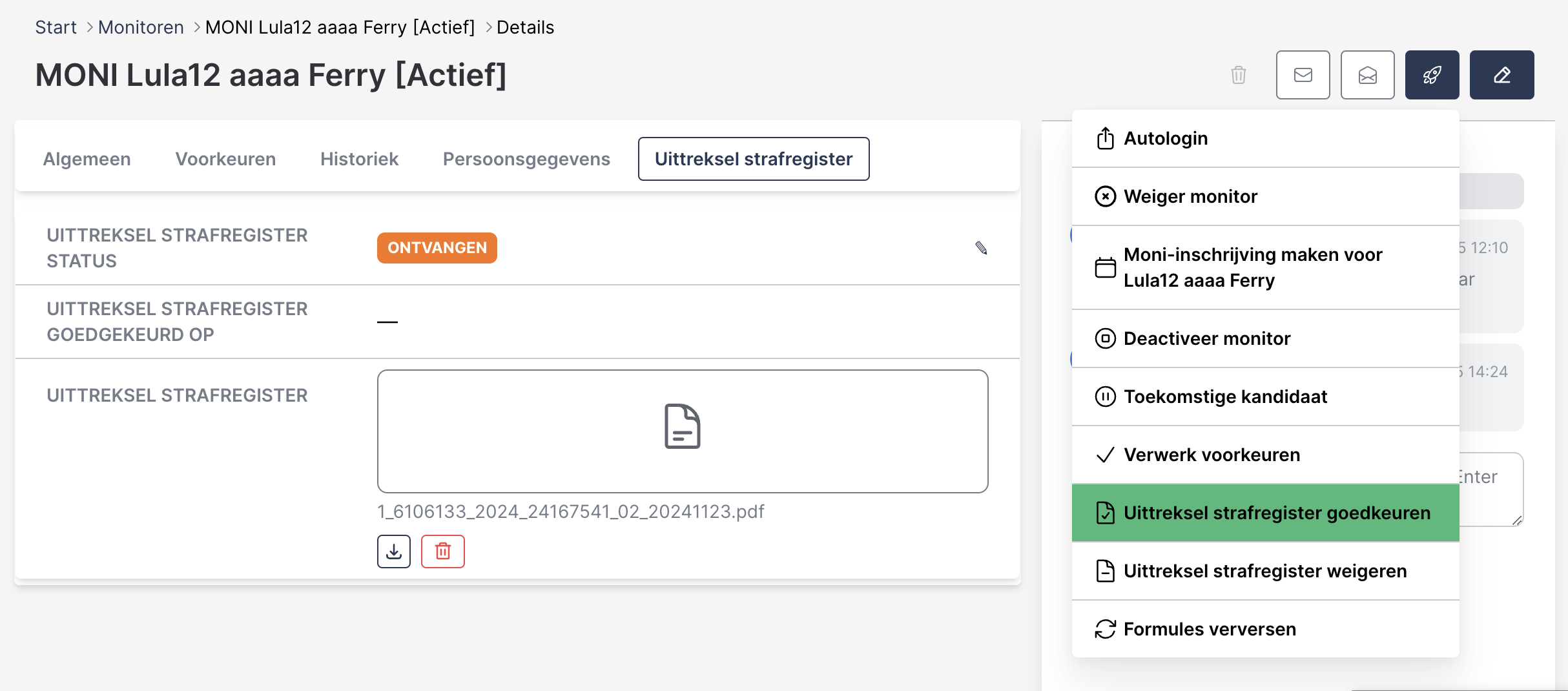Delete the uploaded strafregister PDF
The height and width of the screenshot is (691, 1568).
pyautogui.click(x=443, y=552)
